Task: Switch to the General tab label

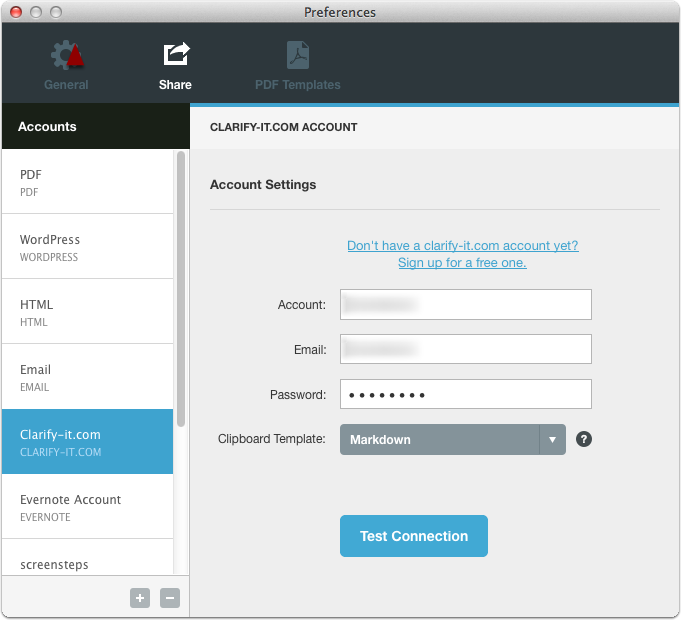Action: click(x=66, y=85)
